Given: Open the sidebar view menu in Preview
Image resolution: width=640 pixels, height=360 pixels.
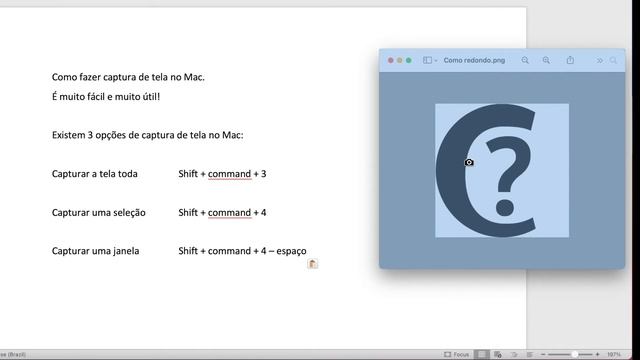Looking at the screenshot, I should tap(430, 60).
